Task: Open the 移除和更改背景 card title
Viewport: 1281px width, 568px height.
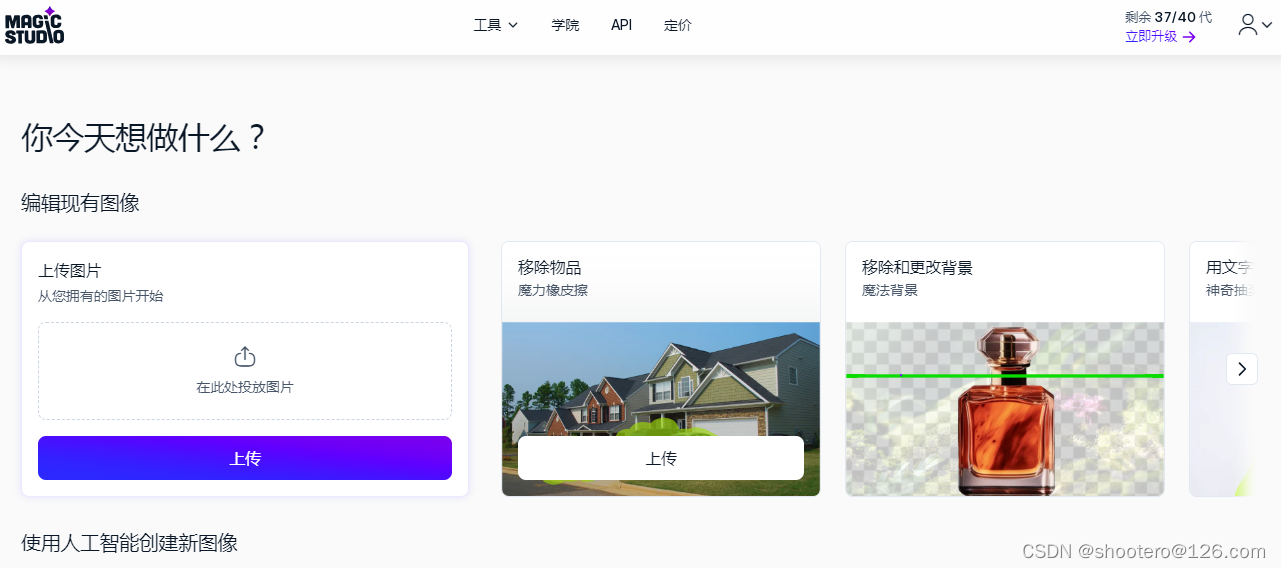Action: (x=917, y=268)
